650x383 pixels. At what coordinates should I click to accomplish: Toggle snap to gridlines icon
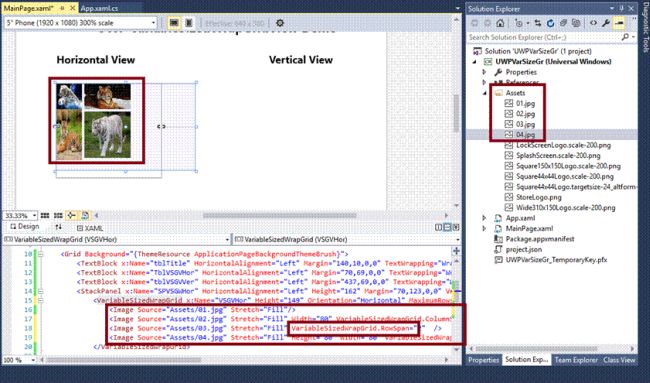click(x=58, y=216)
